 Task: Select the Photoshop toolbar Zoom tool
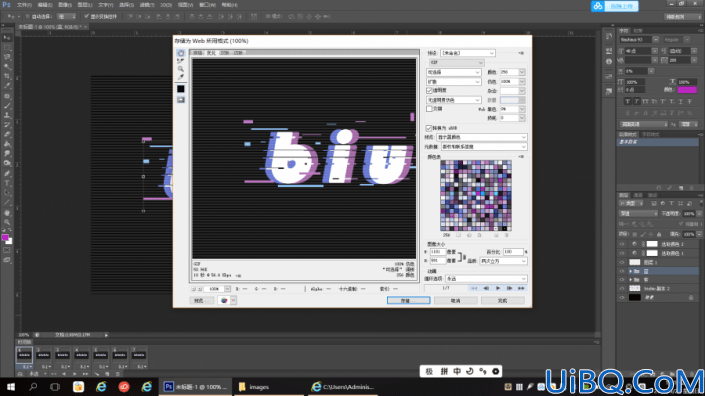7,222
